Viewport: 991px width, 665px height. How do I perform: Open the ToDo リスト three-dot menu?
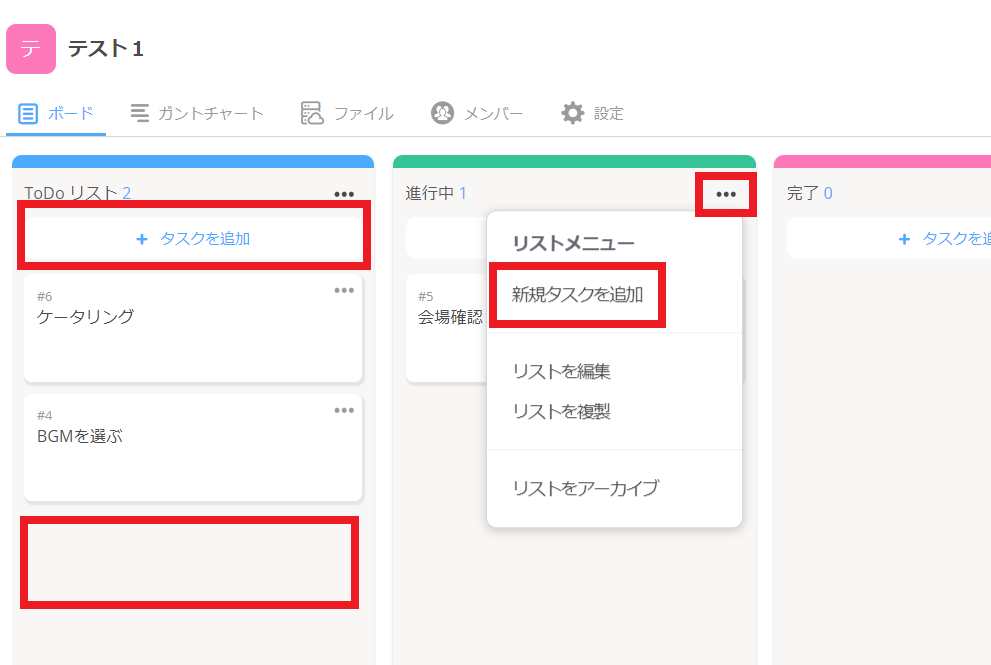pyautogui.click(x=344, y=194)
